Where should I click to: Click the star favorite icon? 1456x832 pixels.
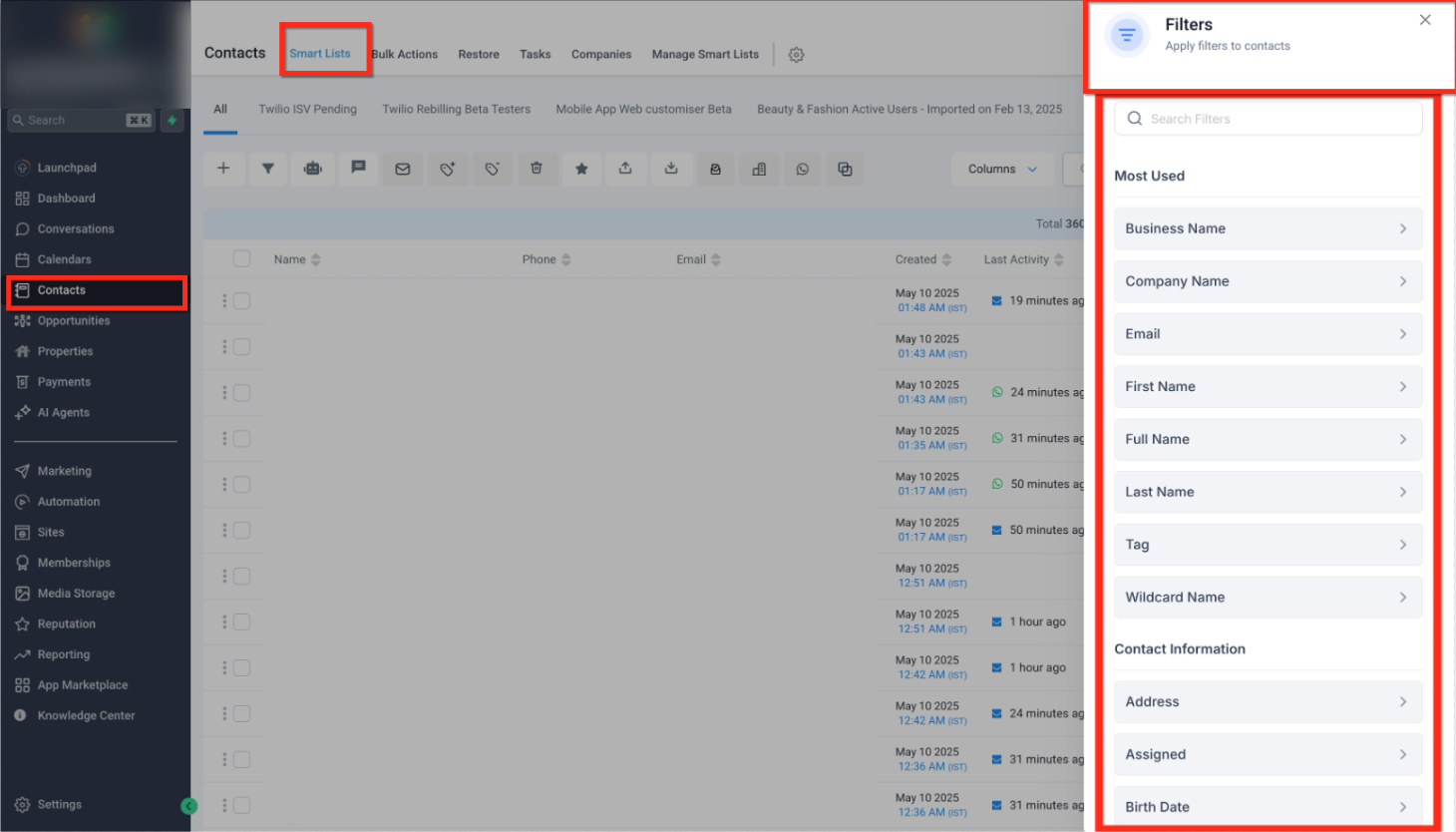581,169
